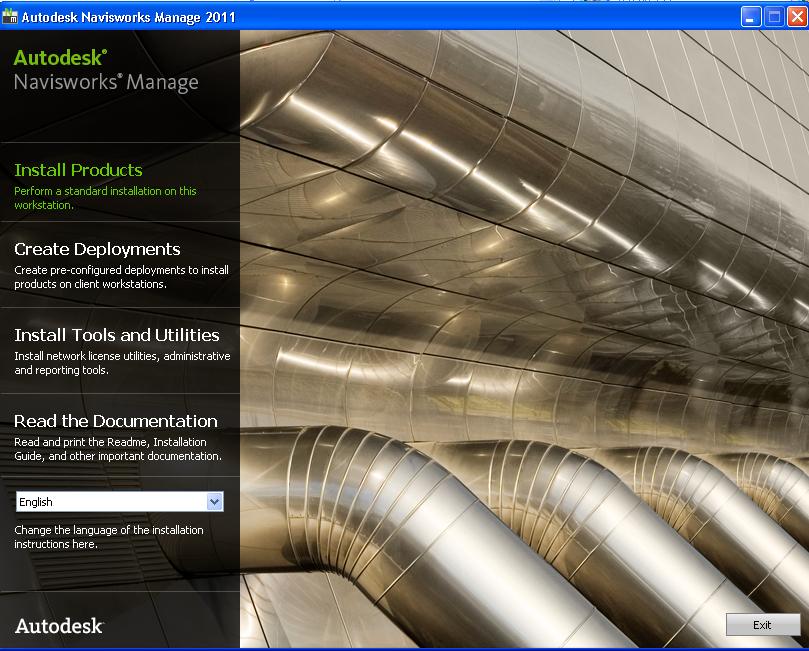Click the language field showing English
The width and height of the screenshot is (809, 651).
tap(119, 501)
